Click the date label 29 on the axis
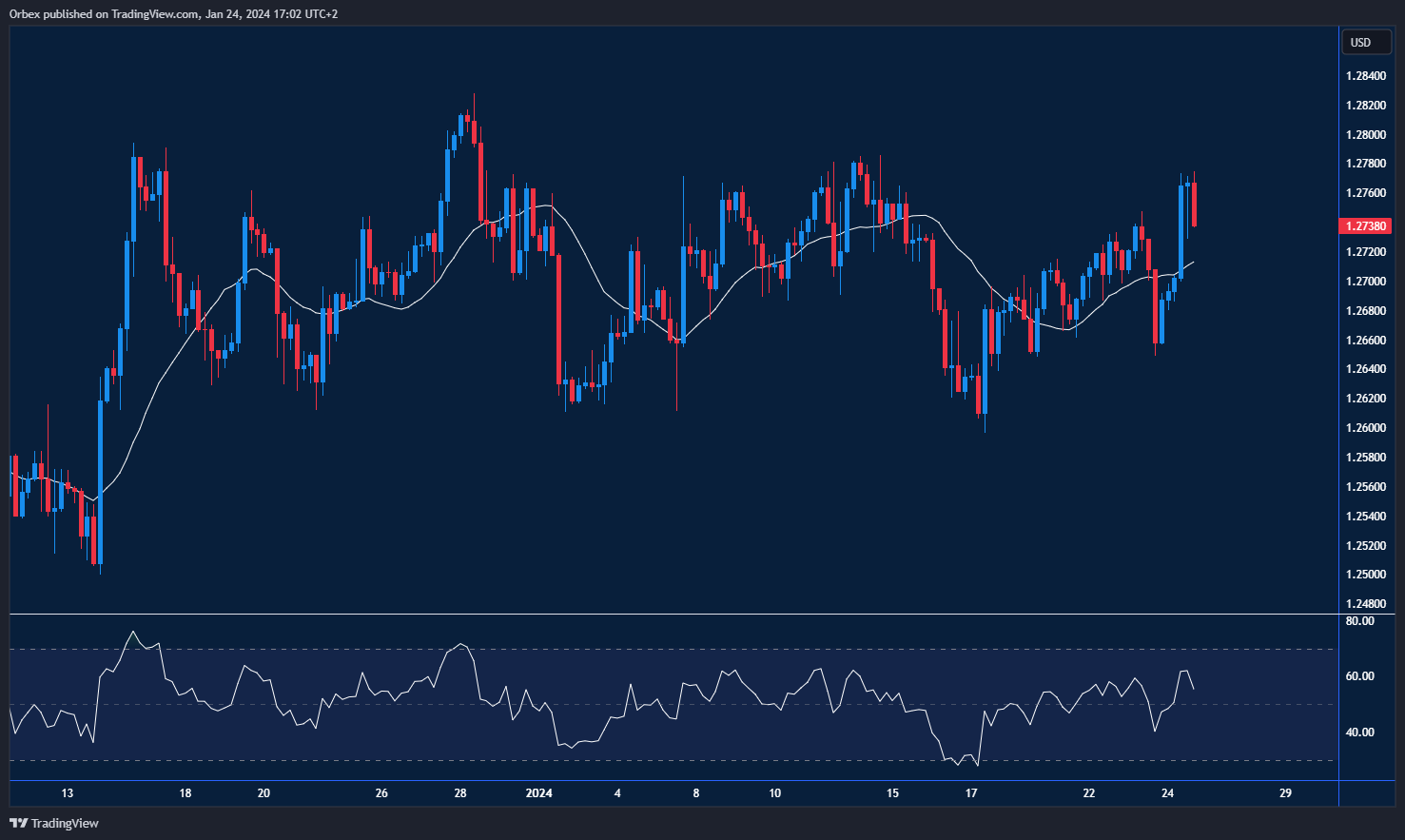 click(x=1285, y=792)
